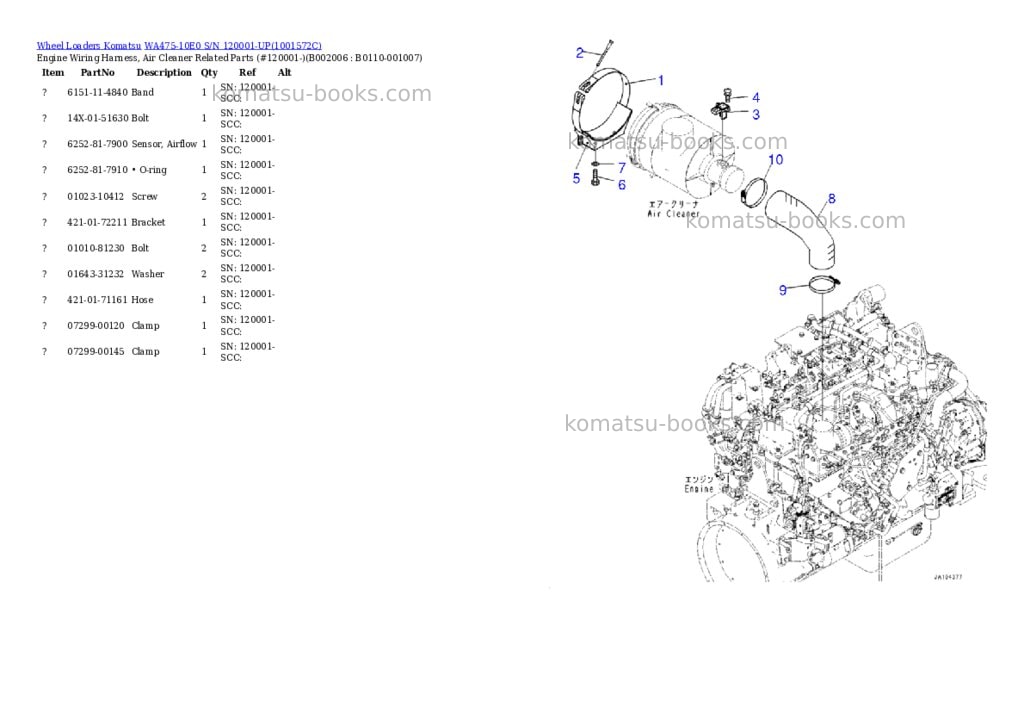The height and width of the screenshot is (725, 1024).
Task: Click diagram callout number 3
Action: pos(756,114)
